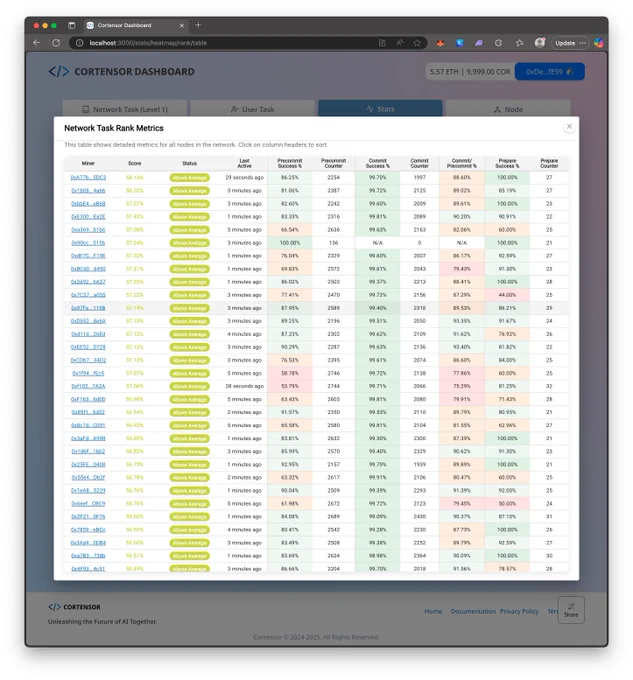Viewport: 633px width, 680px height.
Task: Click Above Average badge in top row
Action: tap(189, 177)
